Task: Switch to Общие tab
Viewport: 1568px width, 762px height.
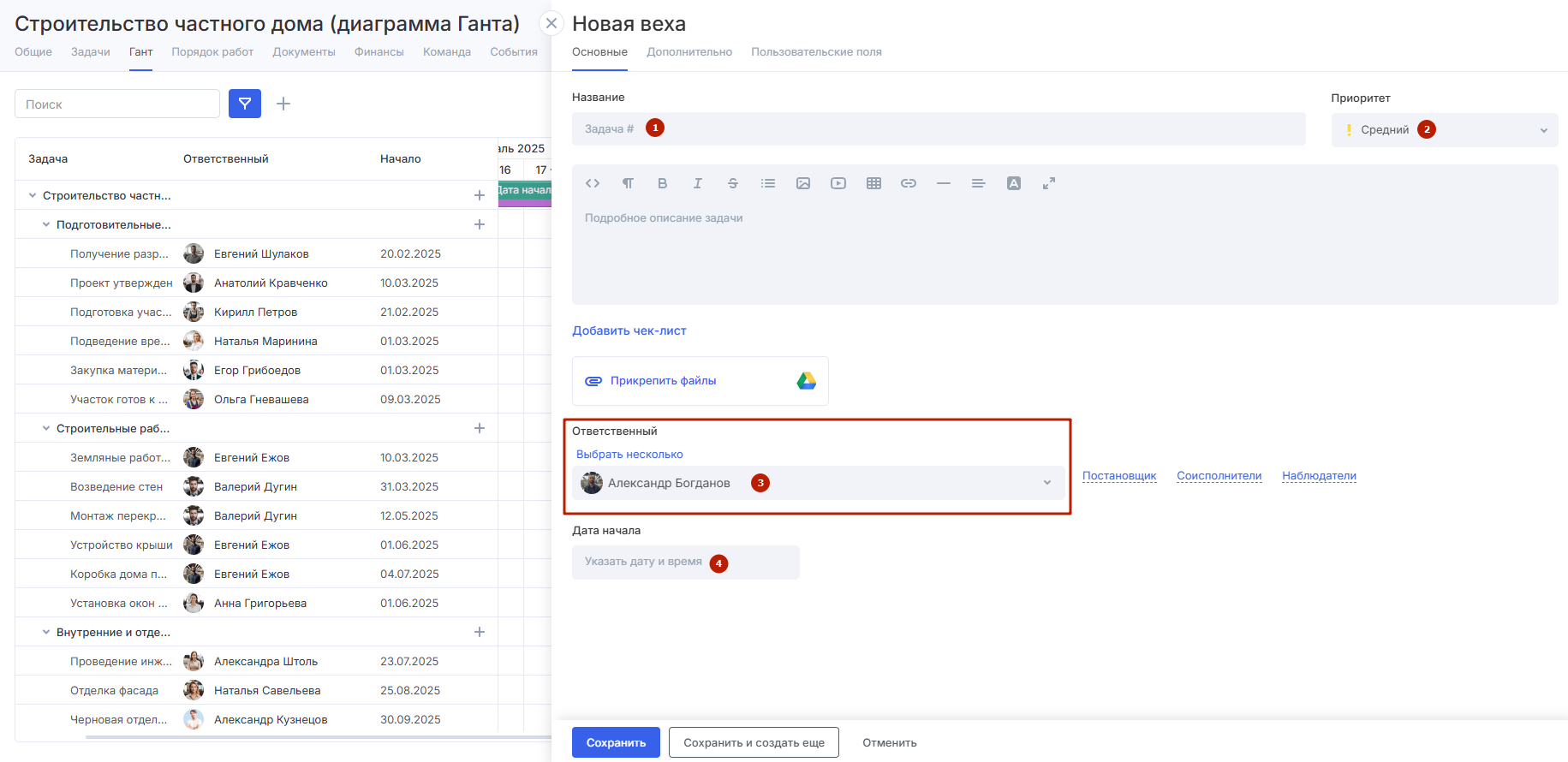Action: 33,52
